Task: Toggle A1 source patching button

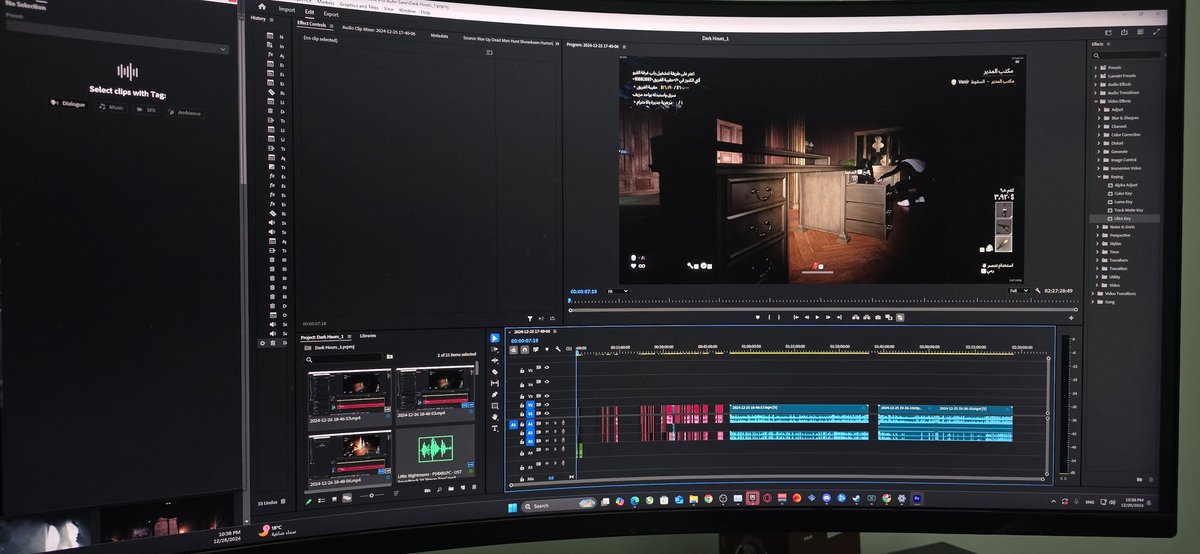Action: click(x=513, y=425)
